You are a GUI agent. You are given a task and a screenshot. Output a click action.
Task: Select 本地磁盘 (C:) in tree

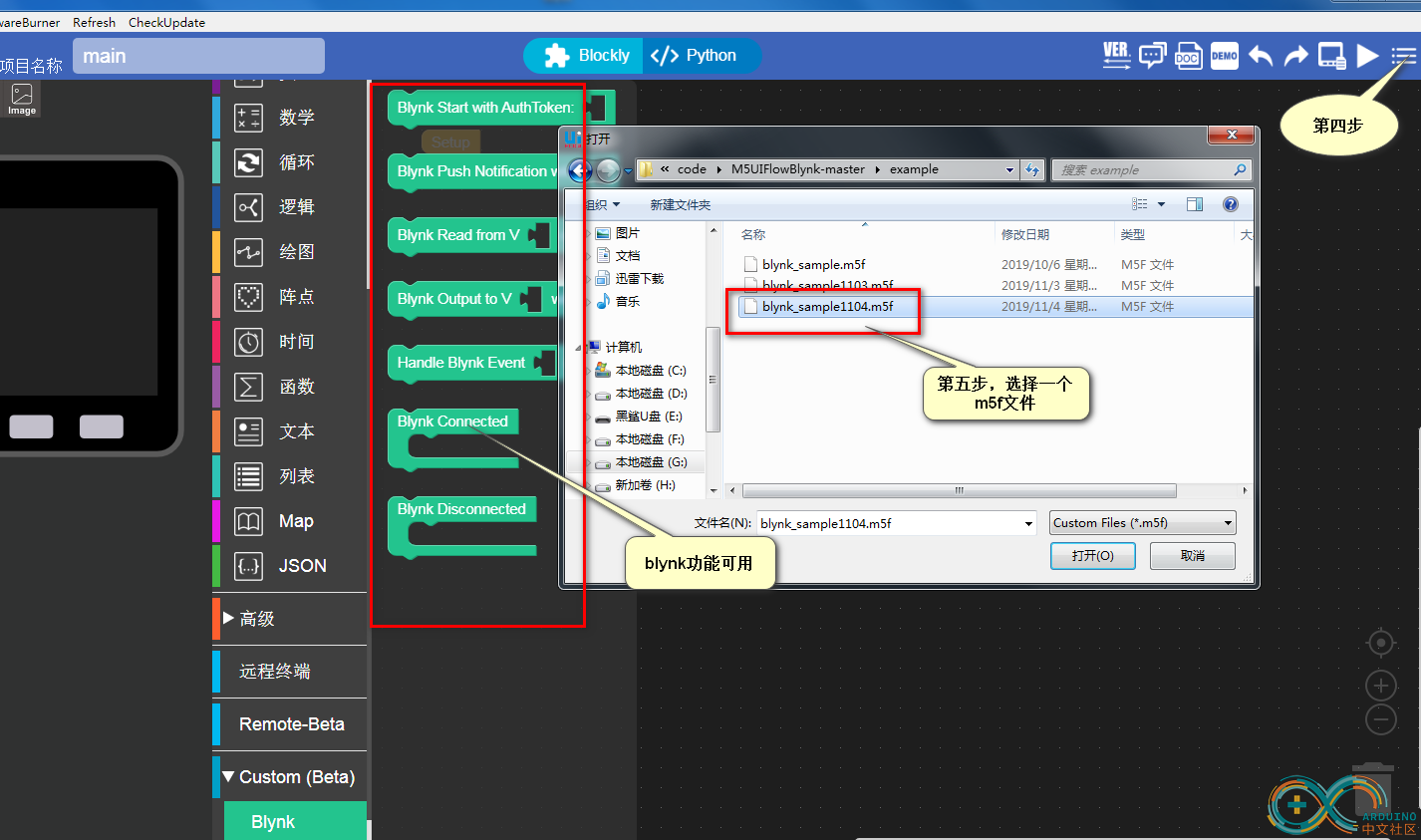coord(650,370)
